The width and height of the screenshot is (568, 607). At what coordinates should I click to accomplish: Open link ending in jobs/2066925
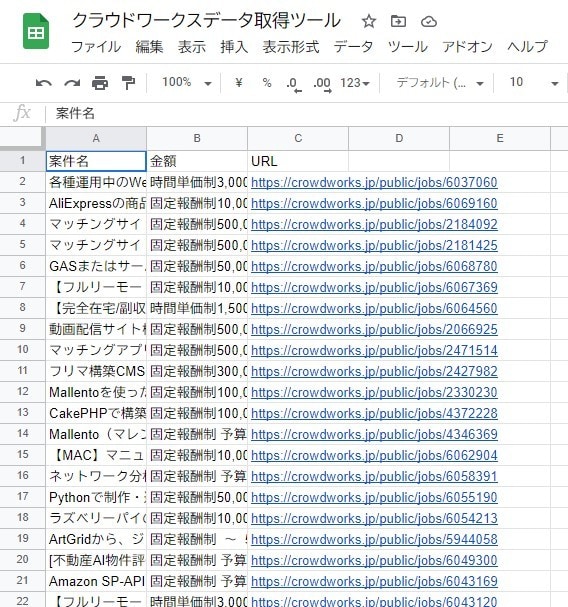pyautogui.click(x=374, y=329)
